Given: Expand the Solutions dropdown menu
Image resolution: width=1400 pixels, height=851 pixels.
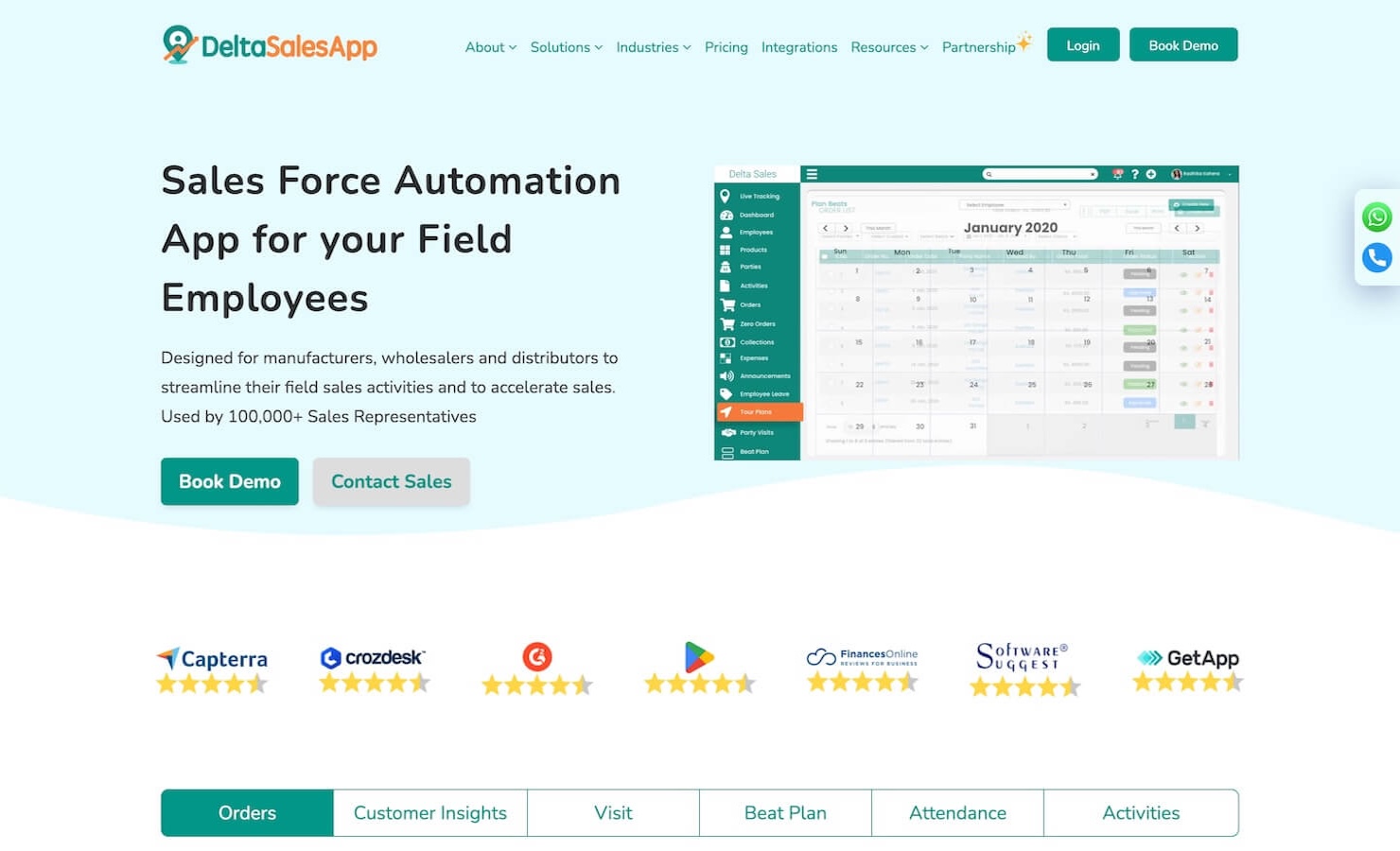Looking at the screenshot, I should 566,47.
